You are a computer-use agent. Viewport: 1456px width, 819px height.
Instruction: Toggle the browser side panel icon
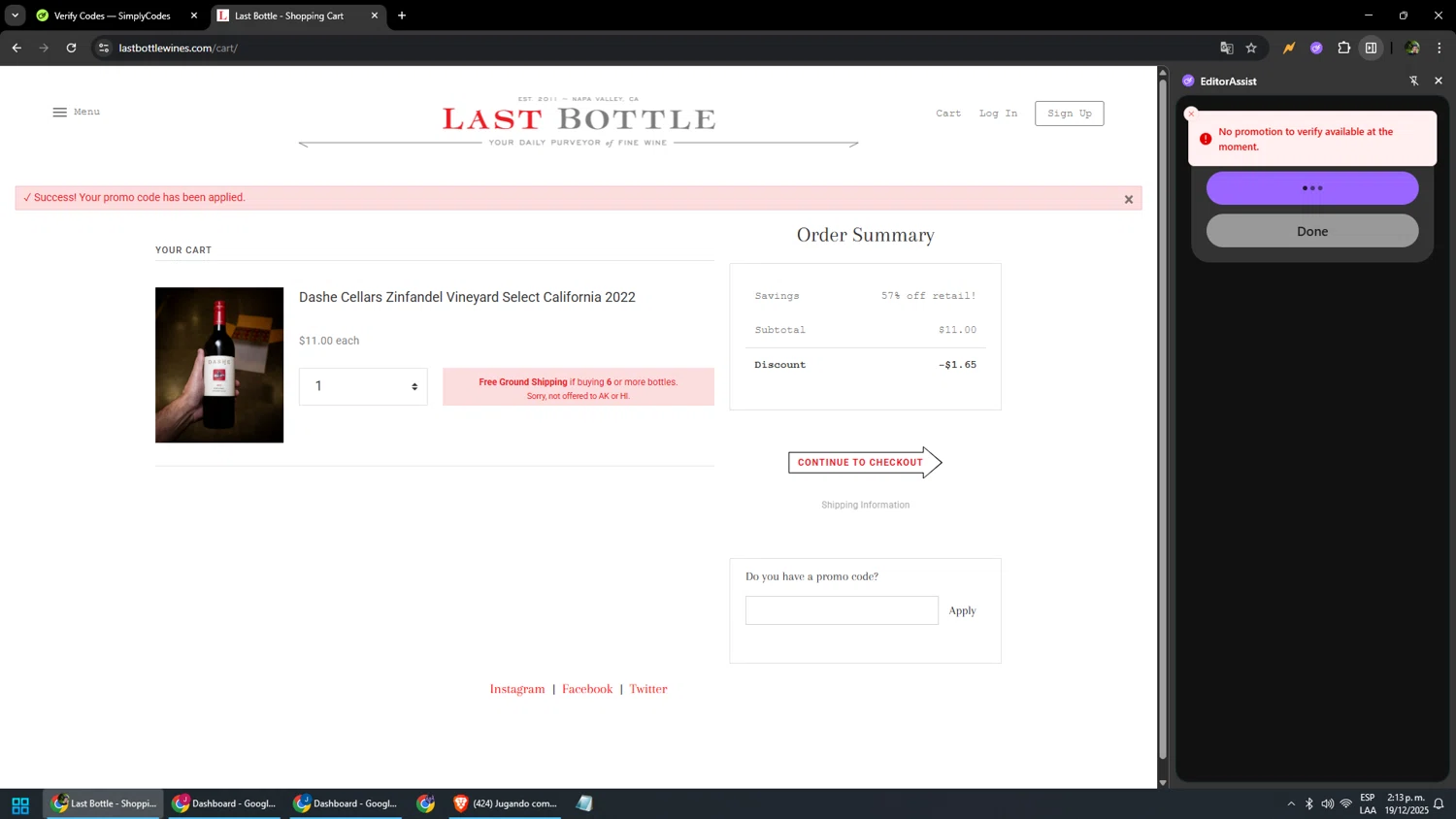pyautogui.click(x=1371, y=48)
